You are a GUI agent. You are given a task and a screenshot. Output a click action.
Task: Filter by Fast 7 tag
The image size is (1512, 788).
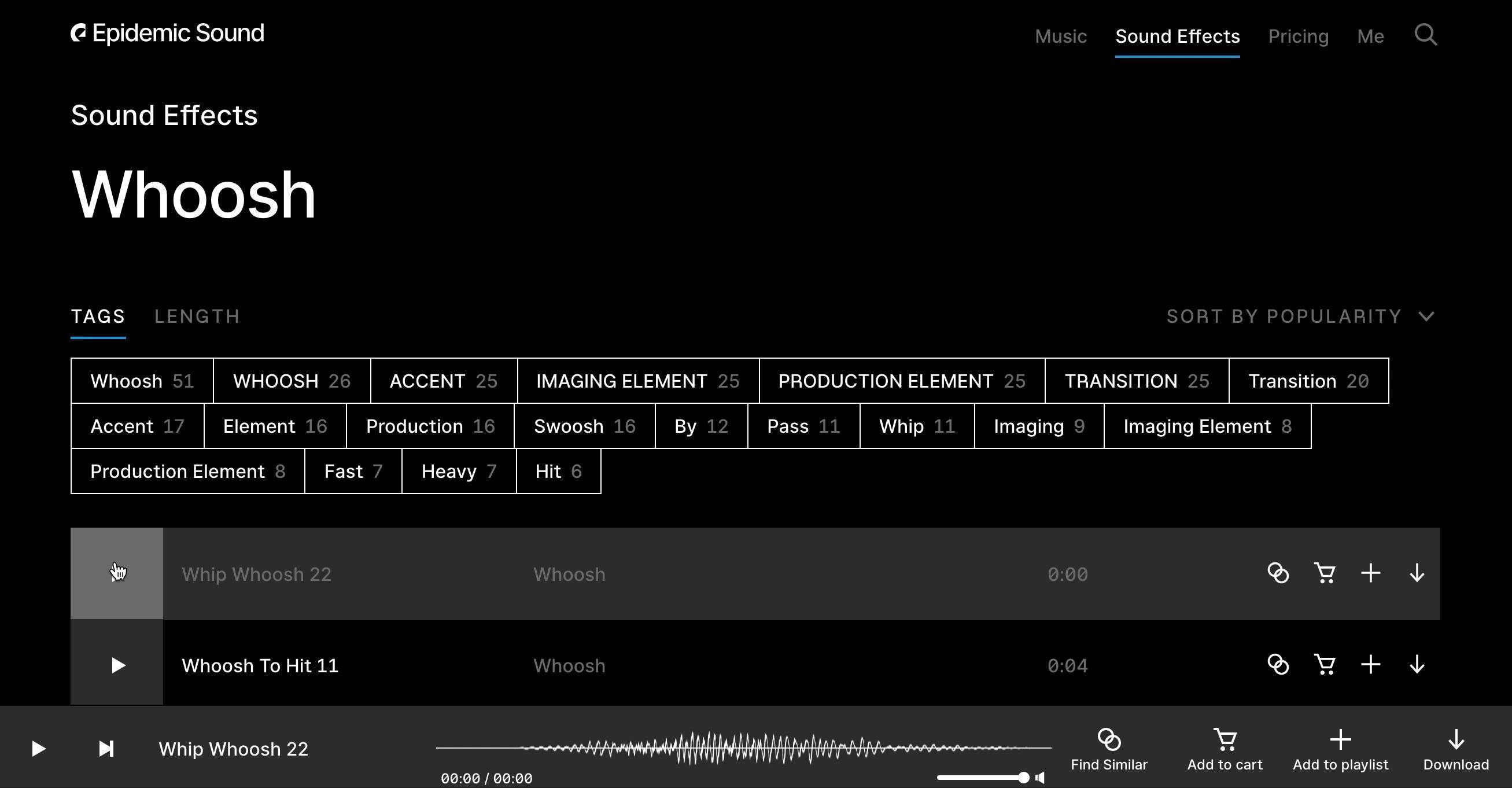(x=353, y=471)
